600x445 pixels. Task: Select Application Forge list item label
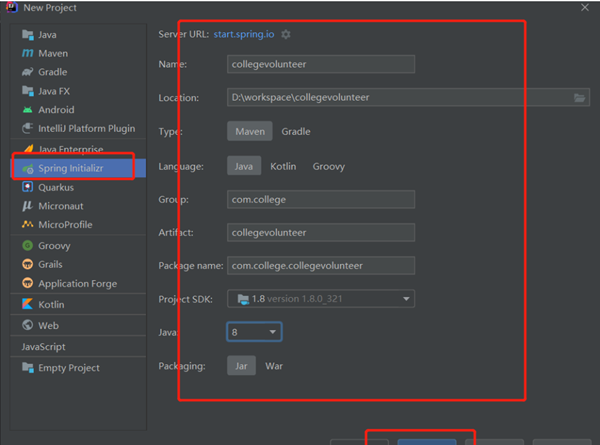point(78,284)
